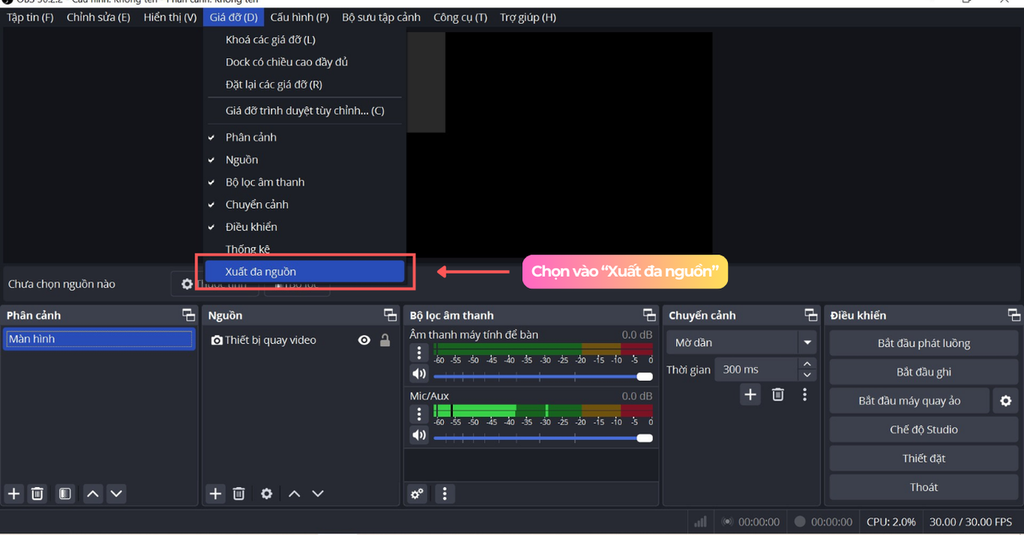
Task: Move scene up arrow in Phân cảnh
Action: click(93, 494)
